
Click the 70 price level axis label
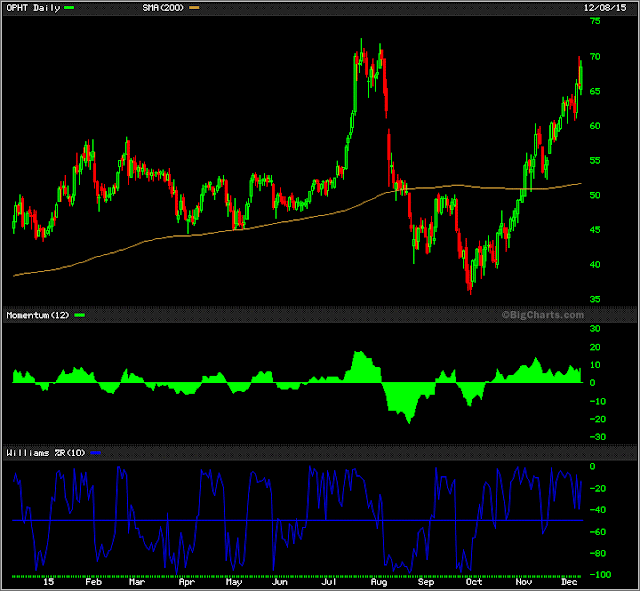(x=595, y=57)
